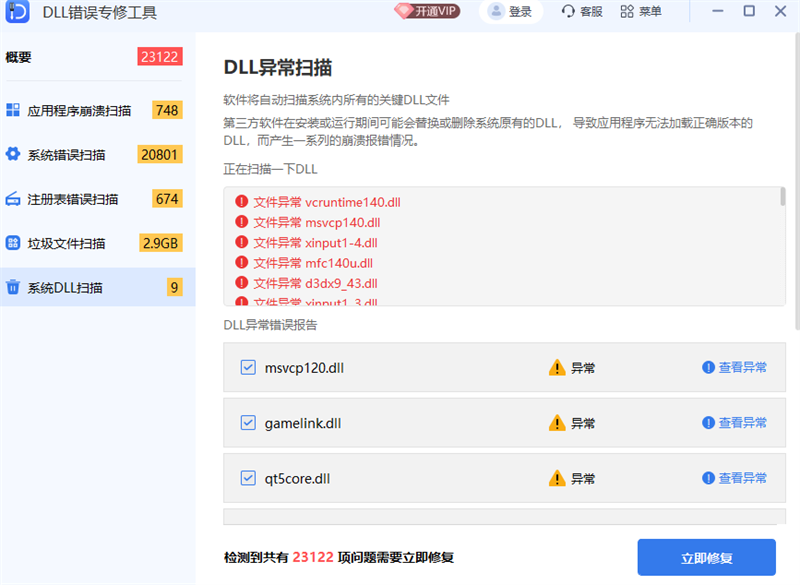Select the 系统DLL扫描 trash-can icon
Image resolution: width=800 pixels, height=585 pixels.
pyautogui.click(x=14, y=287)
